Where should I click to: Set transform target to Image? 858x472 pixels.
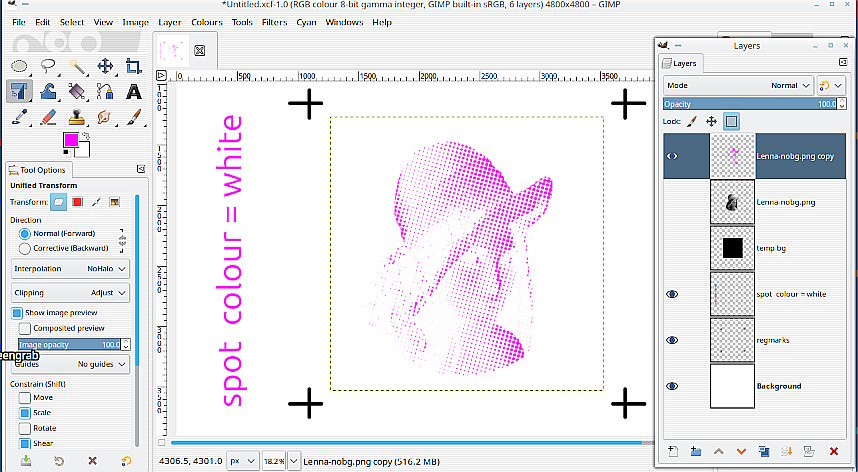(x=114, y=202)
